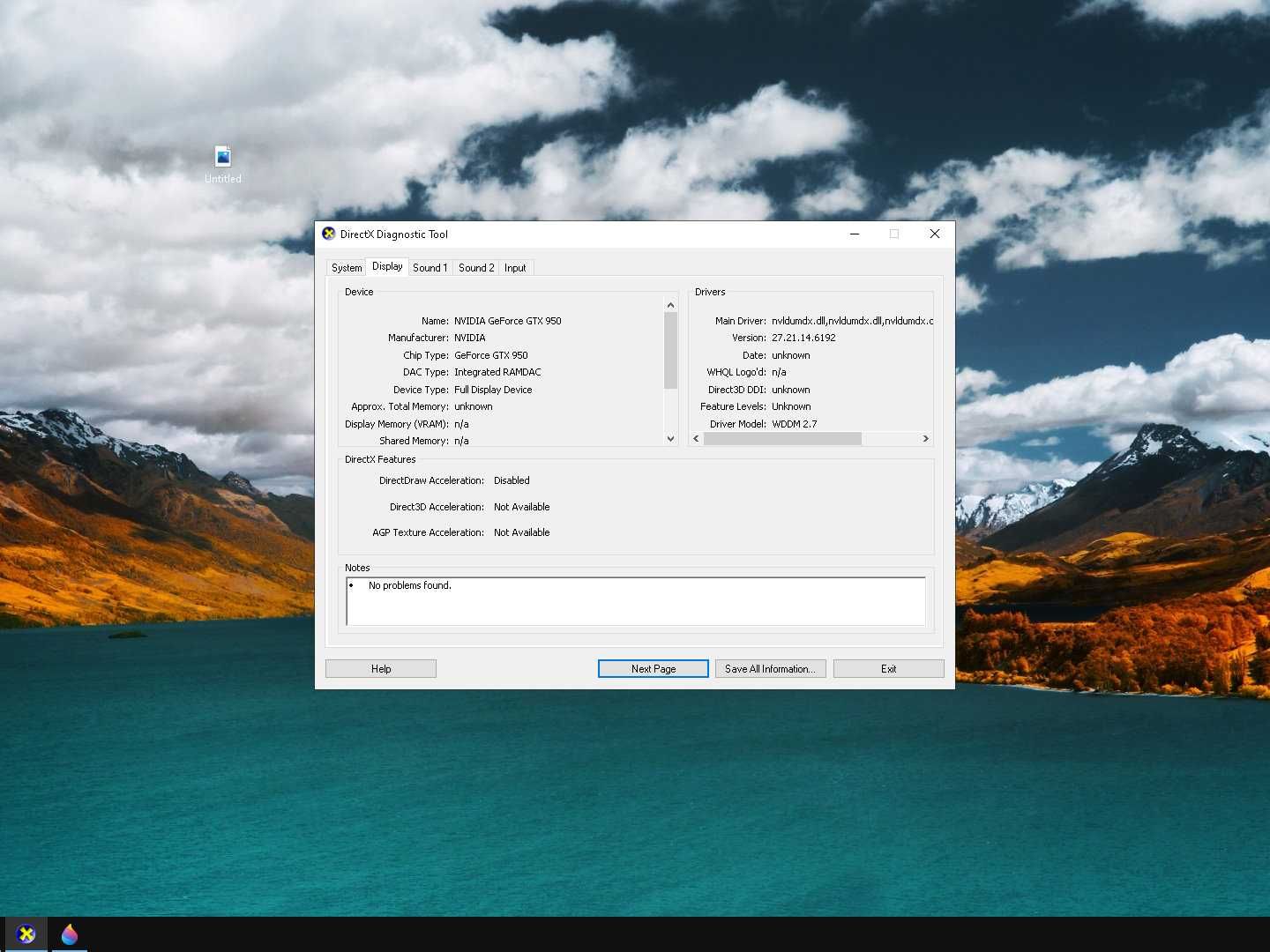1270x952 pixels.
Task: Open the Sound 1 tab
Action: click(430, 268)
